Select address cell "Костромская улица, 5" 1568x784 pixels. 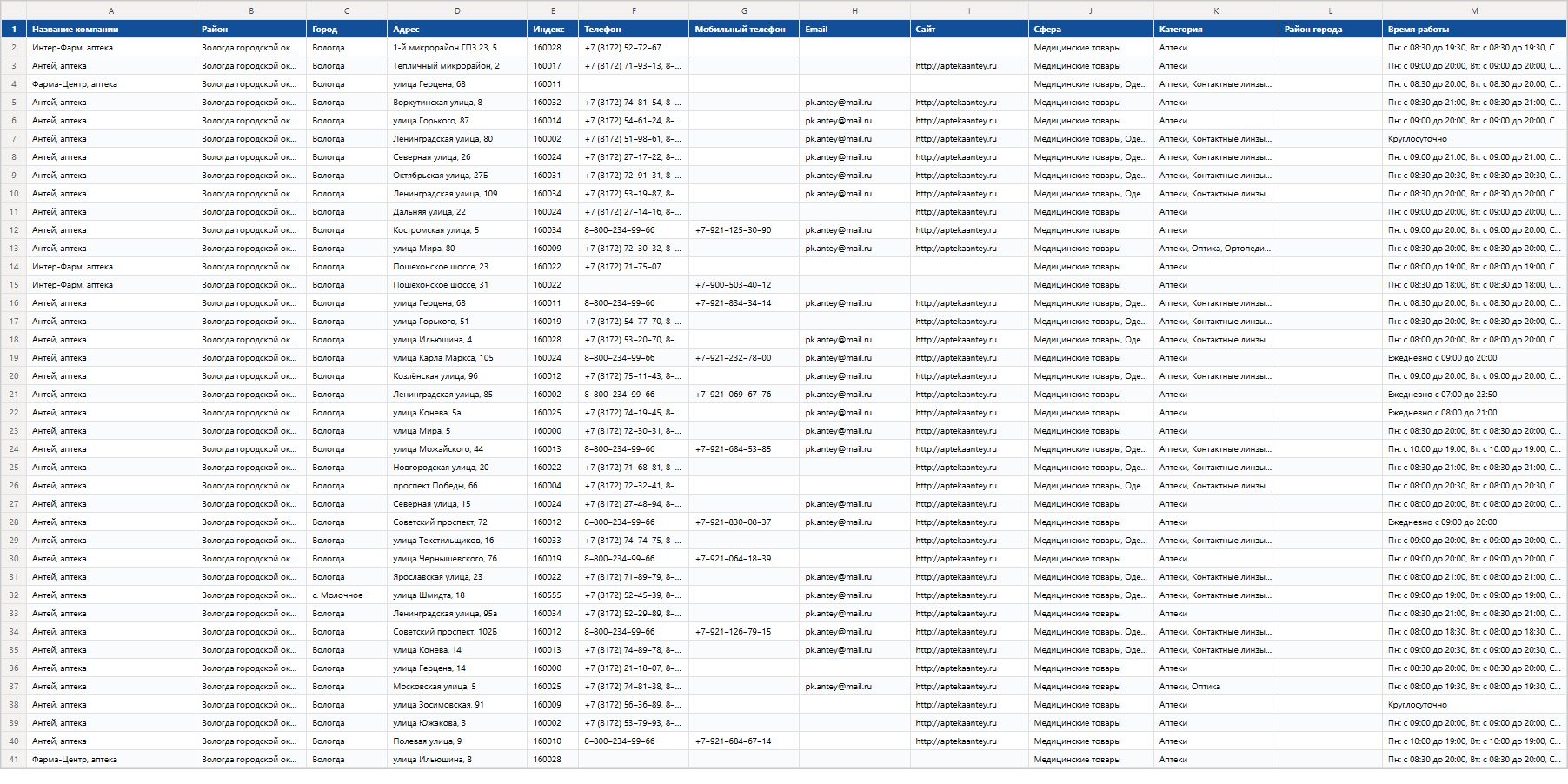(x=457, y=230)
